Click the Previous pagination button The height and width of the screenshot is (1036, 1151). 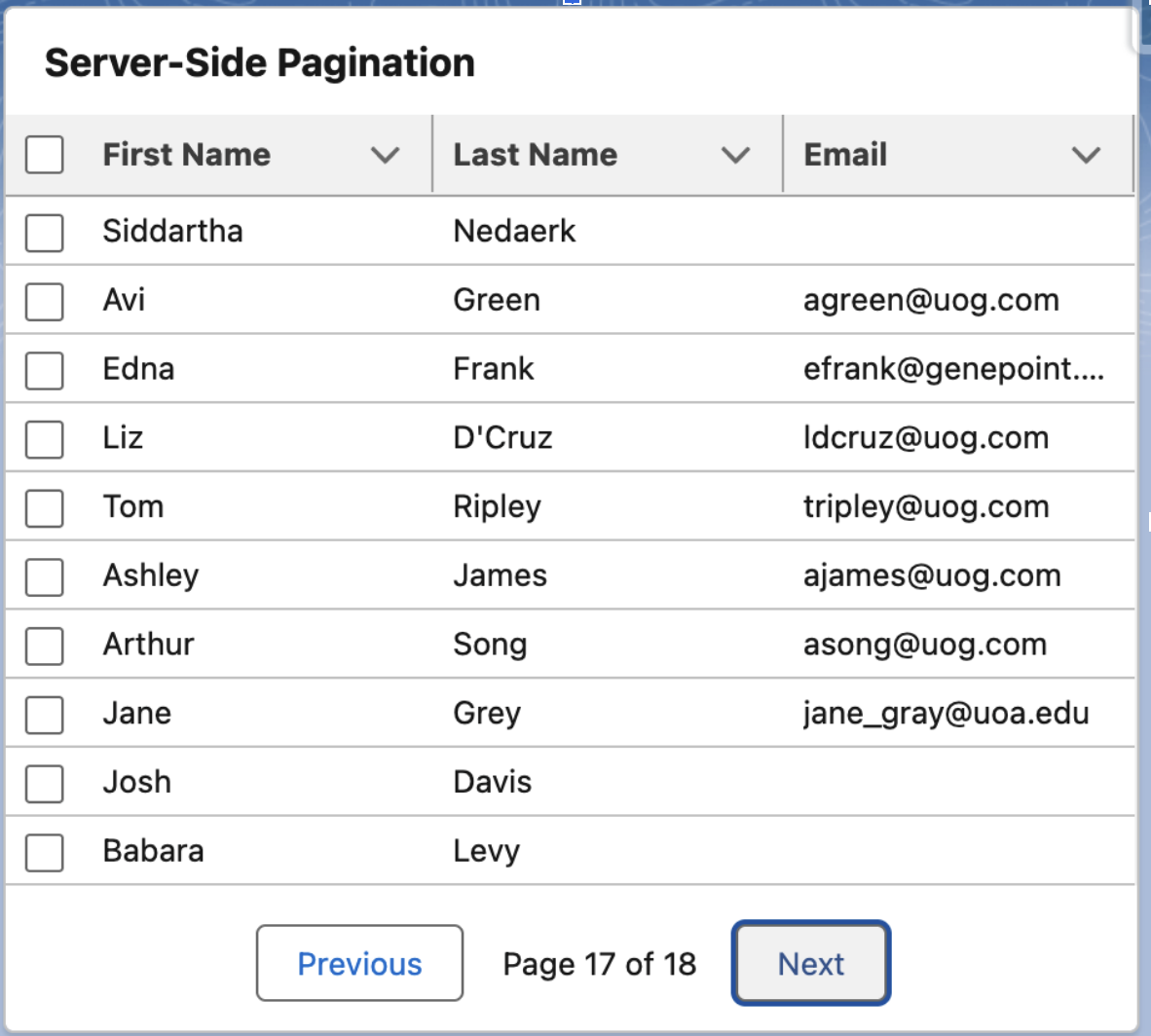pos(359,963)
